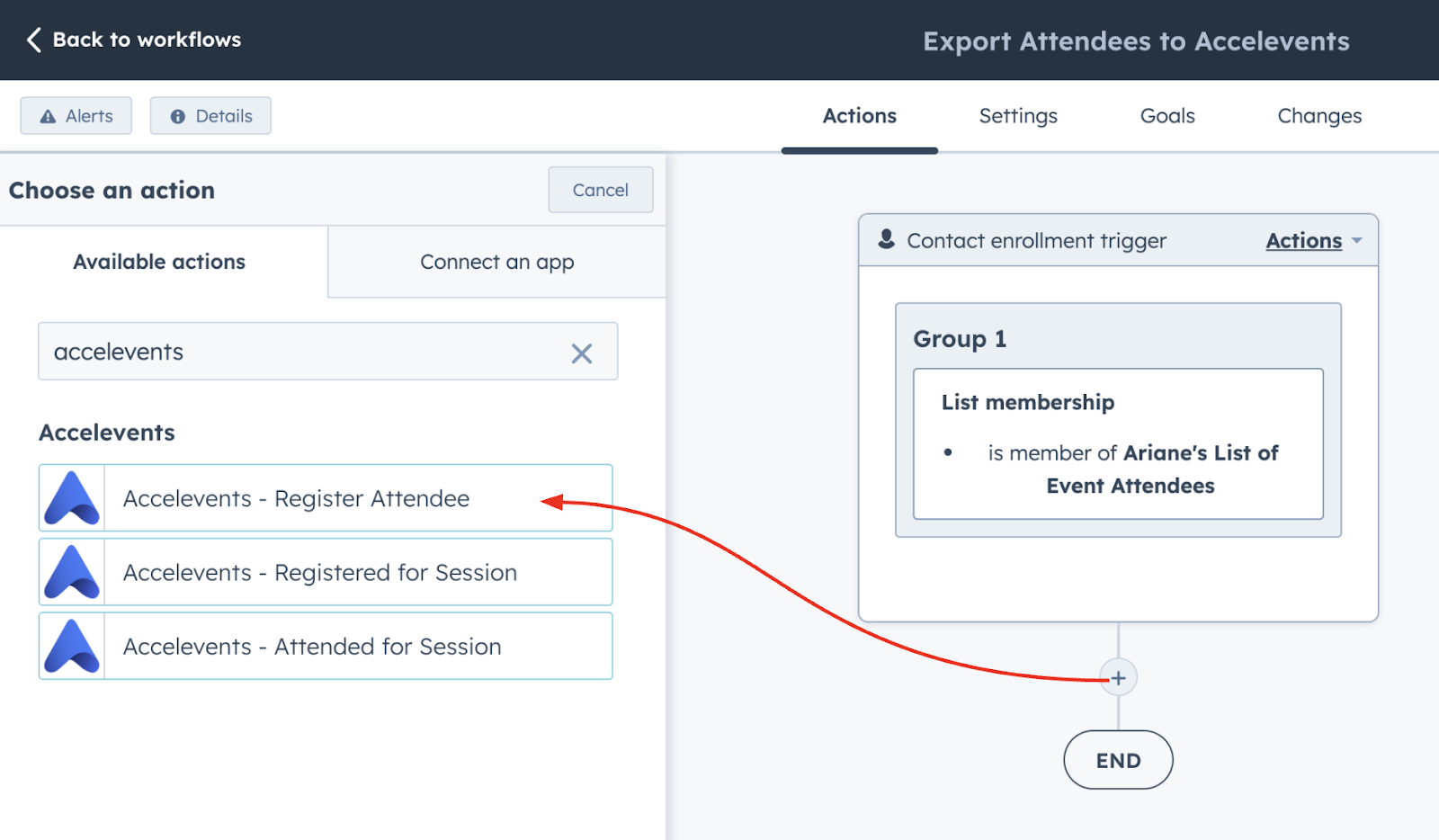1439x840 pixels.
Task: Open the Details button
Action: point(210,116)
